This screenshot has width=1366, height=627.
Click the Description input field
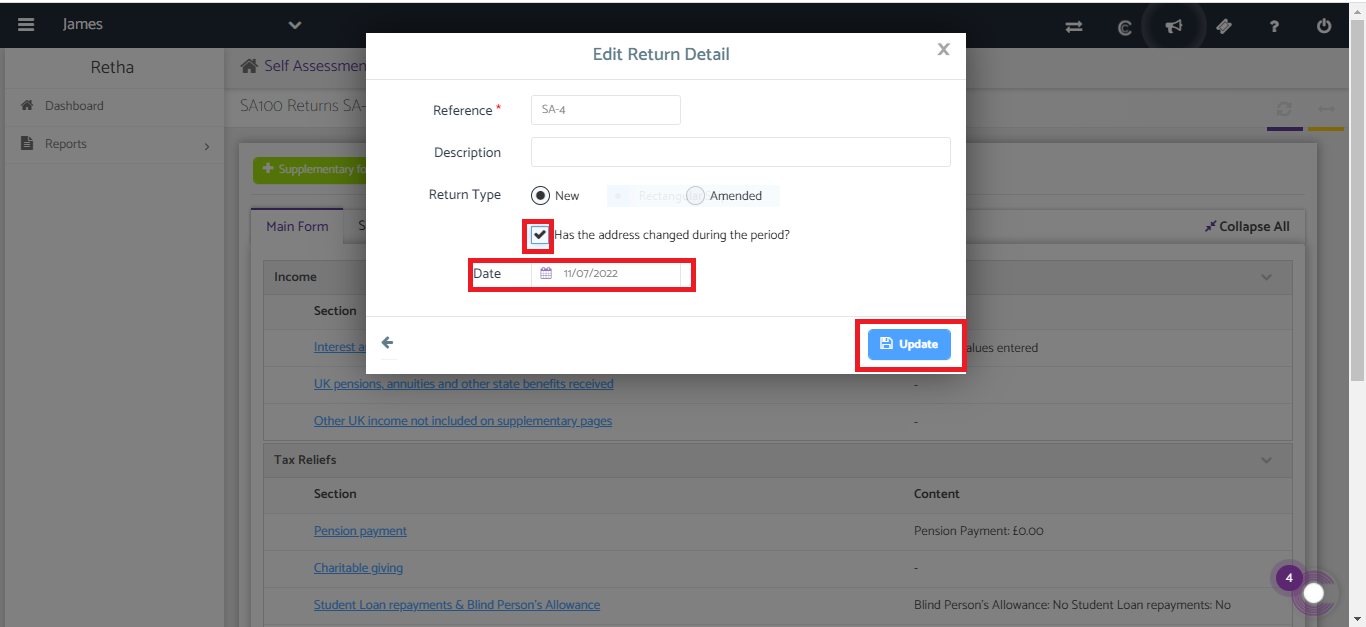(741, 152)
